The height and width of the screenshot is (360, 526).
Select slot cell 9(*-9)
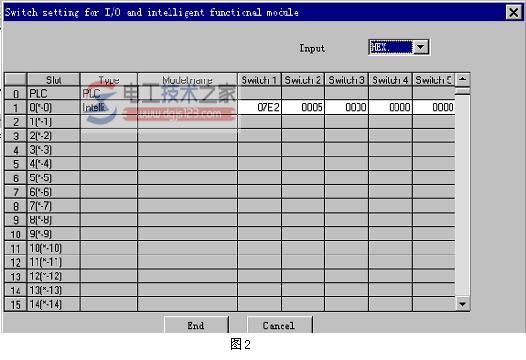pos(53,234)
